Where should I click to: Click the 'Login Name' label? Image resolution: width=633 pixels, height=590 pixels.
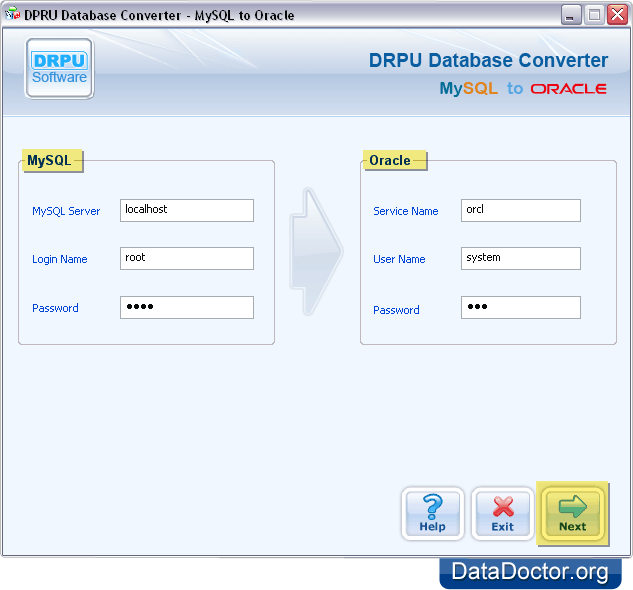pyautogui.click(x=60, y=259)
